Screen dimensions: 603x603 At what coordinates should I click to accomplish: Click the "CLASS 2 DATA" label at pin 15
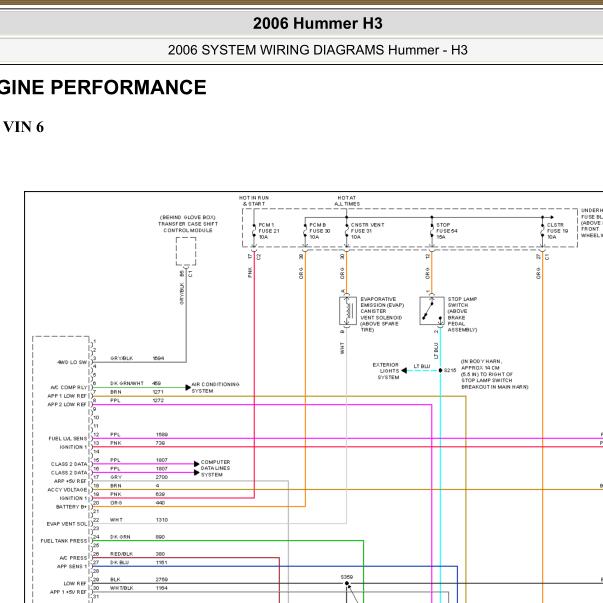click(69, 464)
